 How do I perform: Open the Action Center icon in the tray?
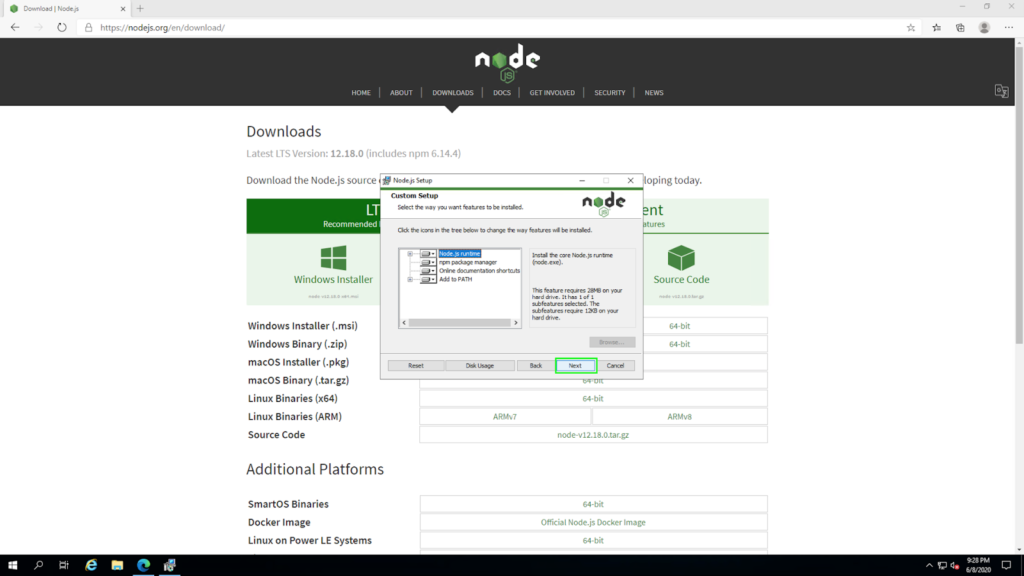pyautogui.click(x=1005, y=565)
